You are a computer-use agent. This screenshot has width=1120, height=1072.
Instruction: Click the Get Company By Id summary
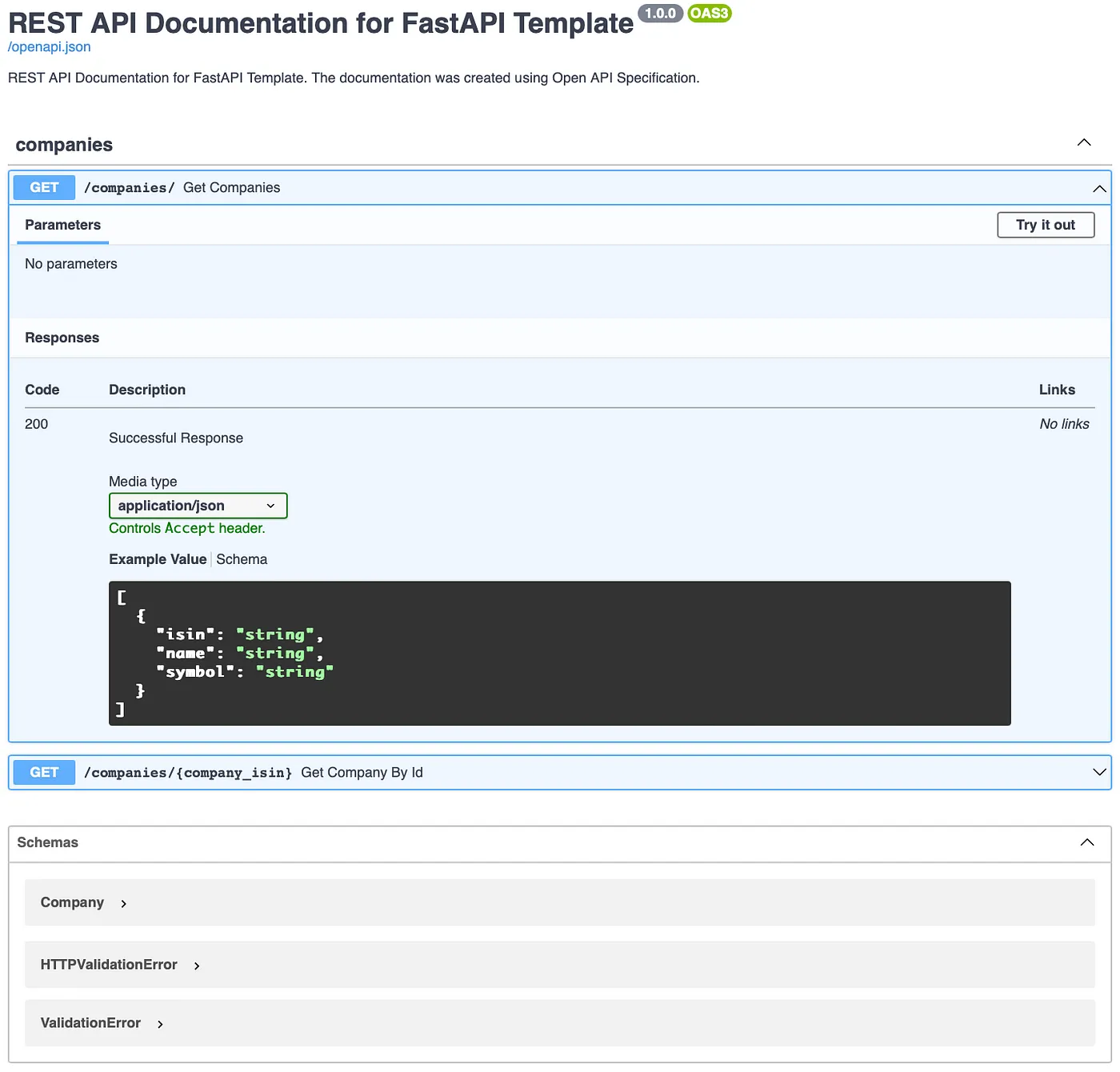pos(362,773)
